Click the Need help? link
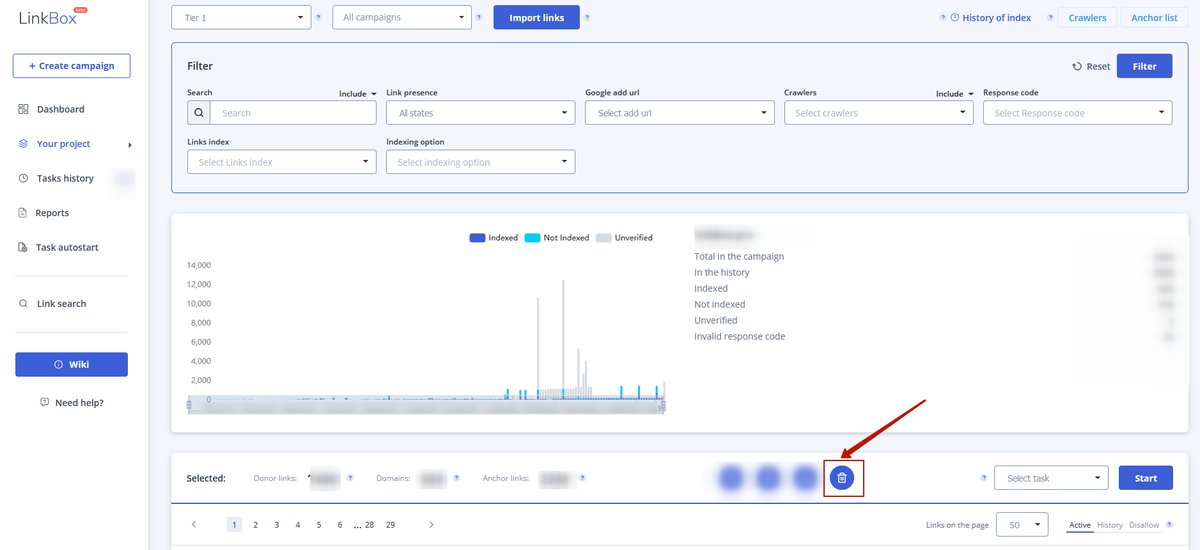The image size is (1200, 550). coord(79,402)
